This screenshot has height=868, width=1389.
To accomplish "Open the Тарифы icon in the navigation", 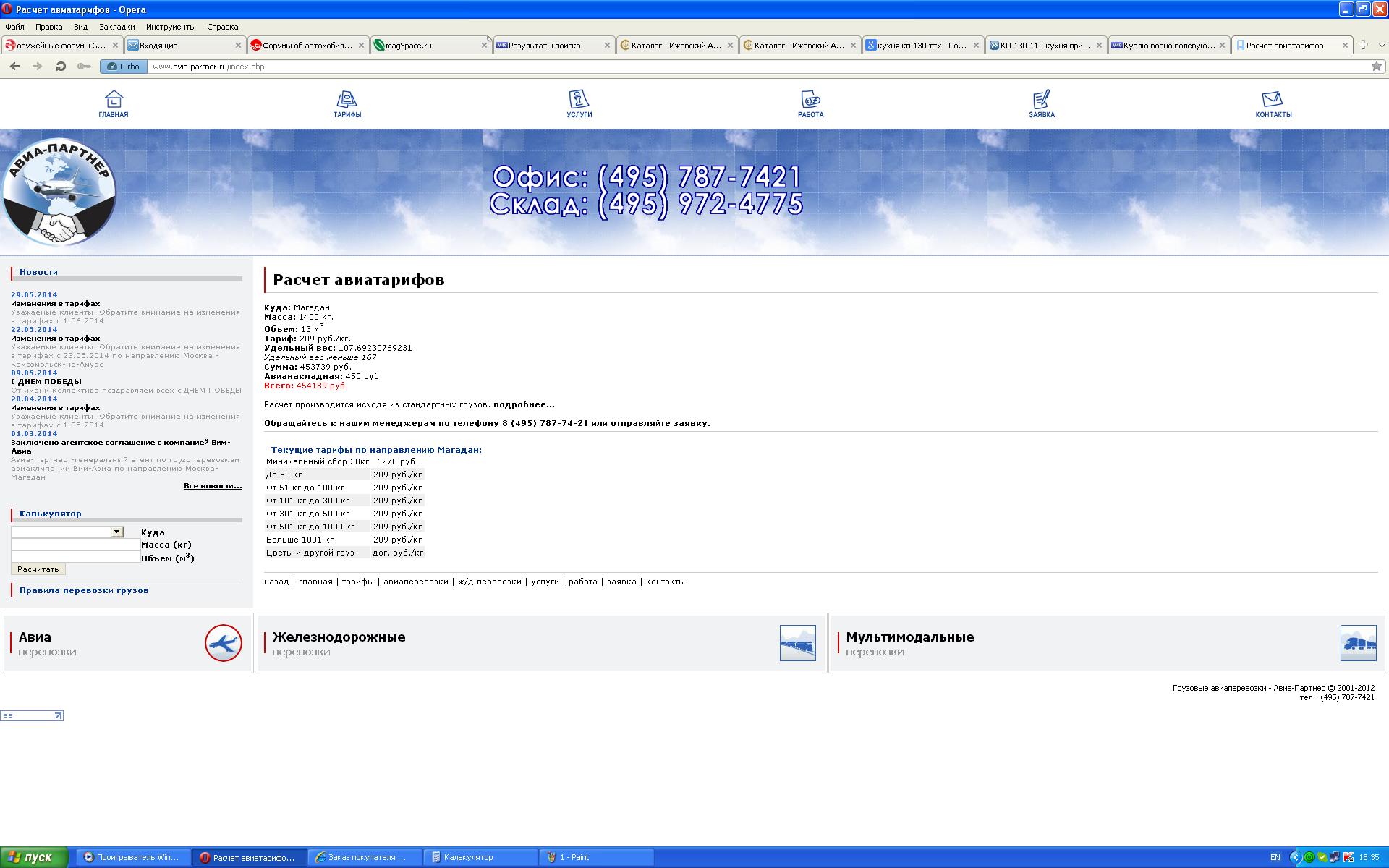I will pyautogui.click(x=347, y=99).
